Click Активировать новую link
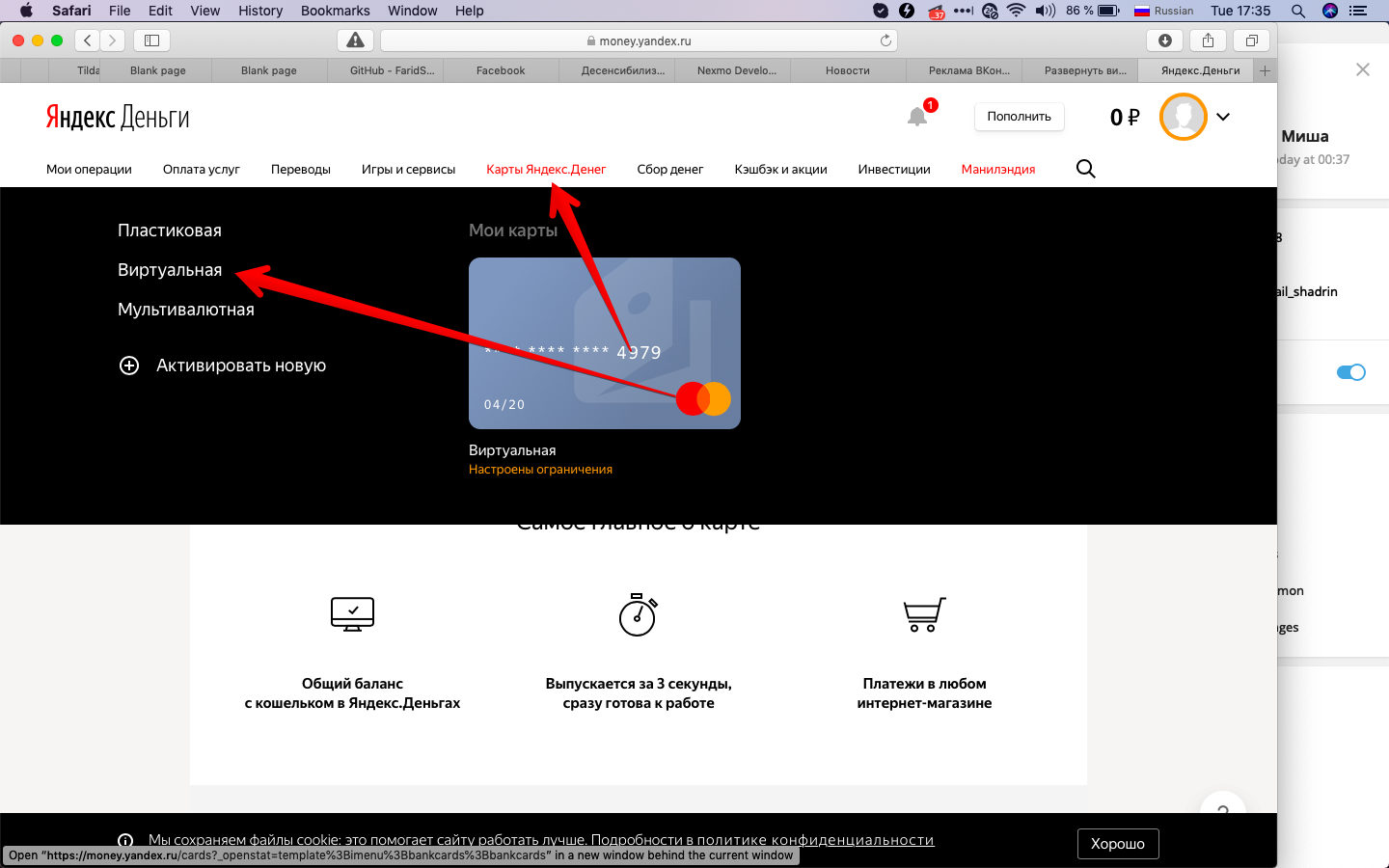1389x868 pixels. (240, 366)
